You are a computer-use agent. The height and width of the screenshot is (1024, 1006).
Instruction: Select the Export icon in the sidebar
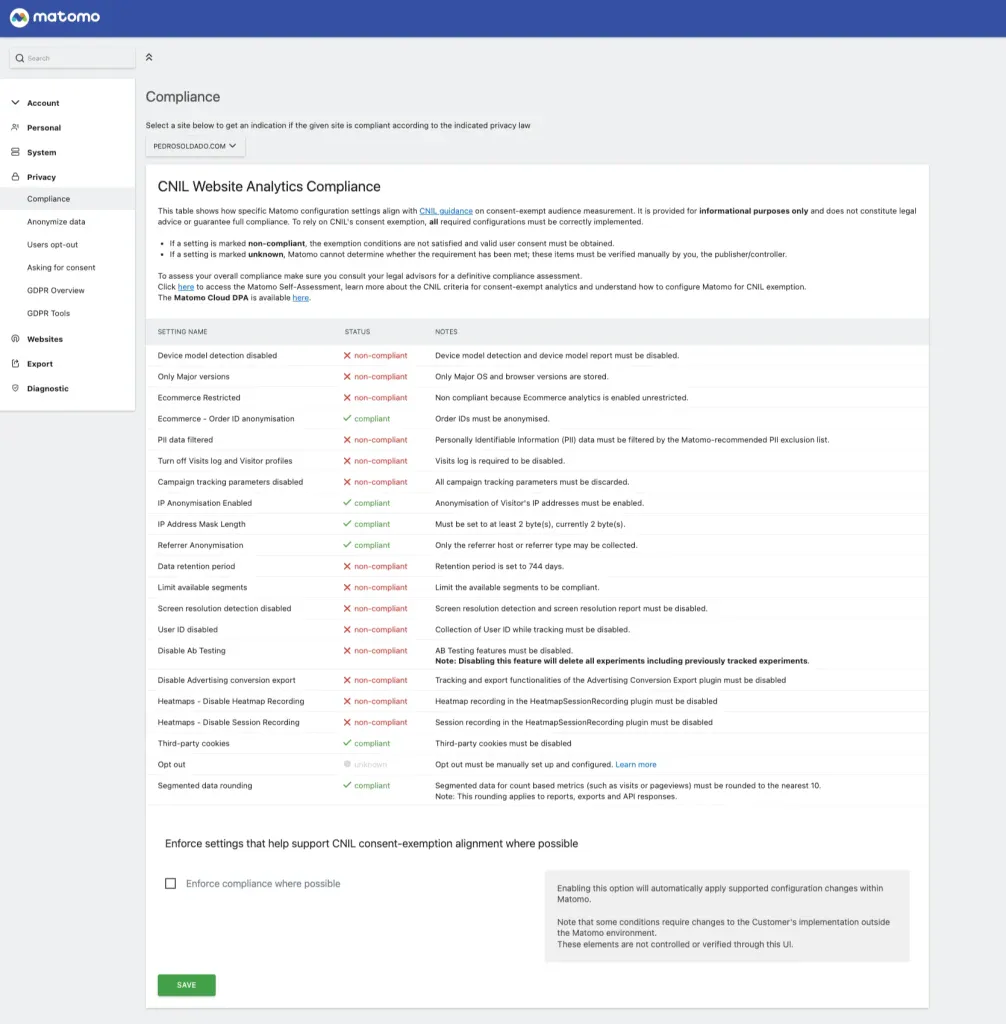click(16, 363)
